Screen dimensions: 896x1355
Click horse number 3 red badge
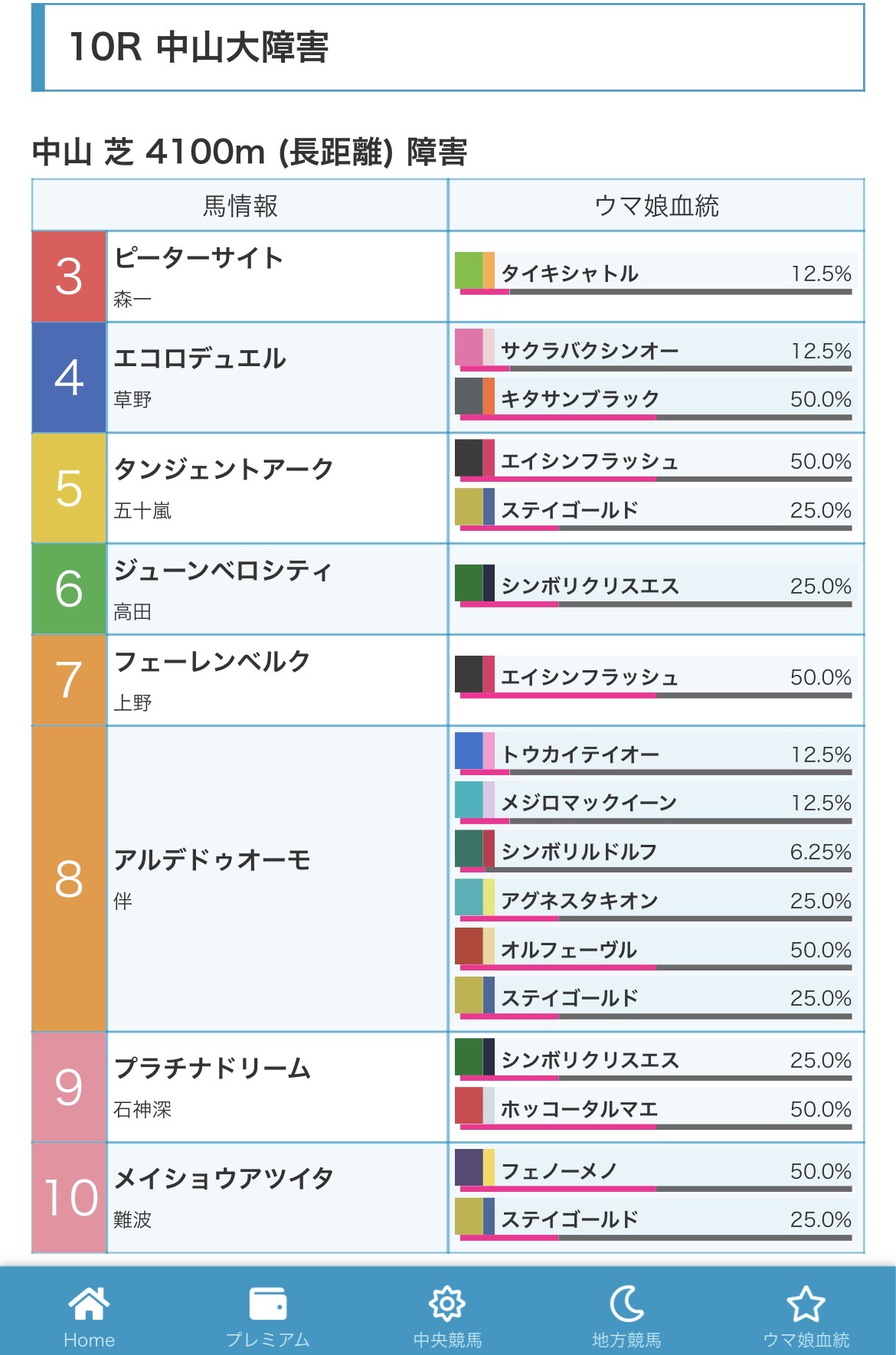69,277
